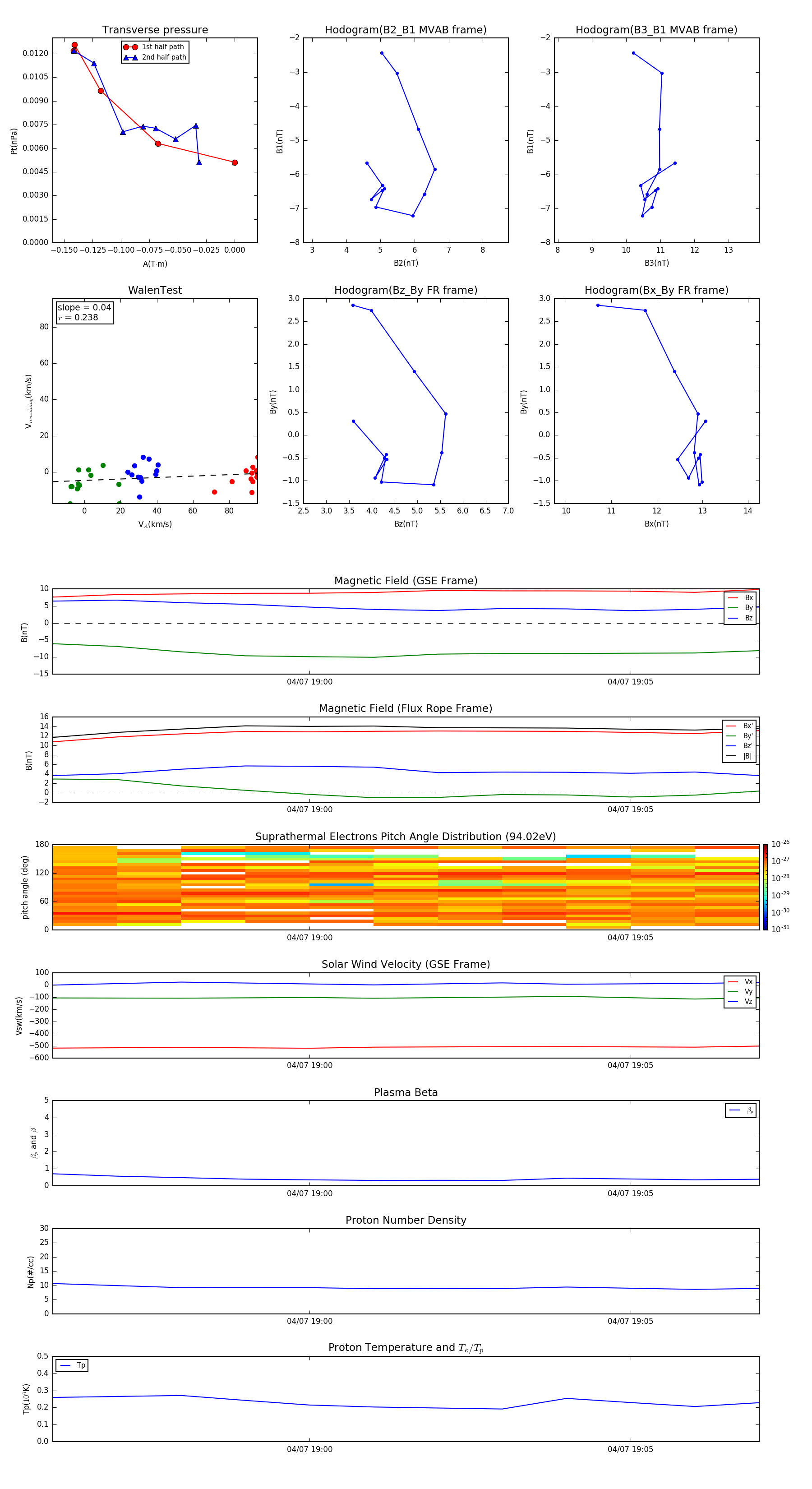Screen dimensions: 812x1489
Task: Select the 'Hodogram(B2_B1 MVAB frame)' title
Action: [406, 30]
